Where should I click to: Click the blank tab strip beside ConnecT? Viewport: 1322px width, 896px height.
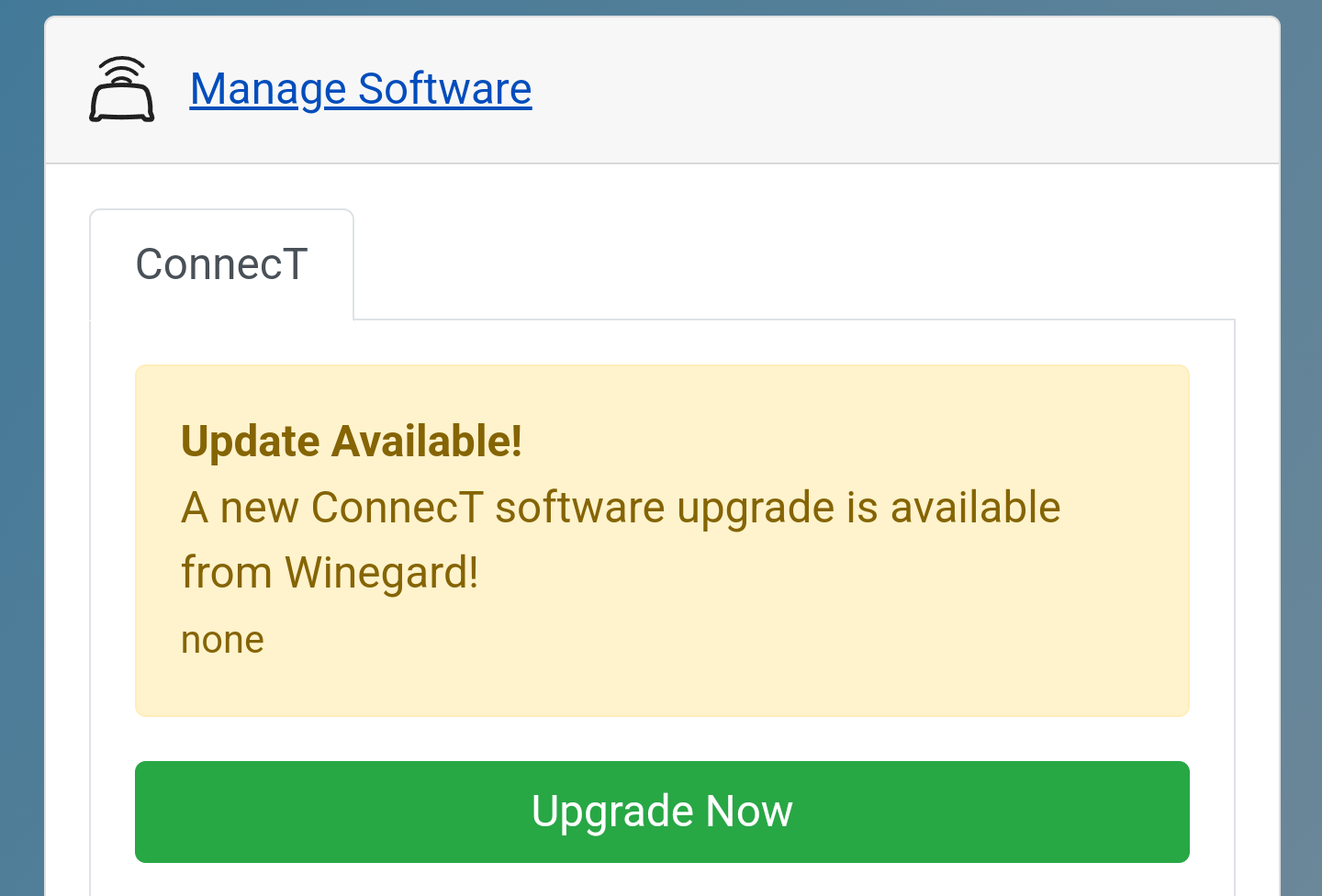pos(794,264)
